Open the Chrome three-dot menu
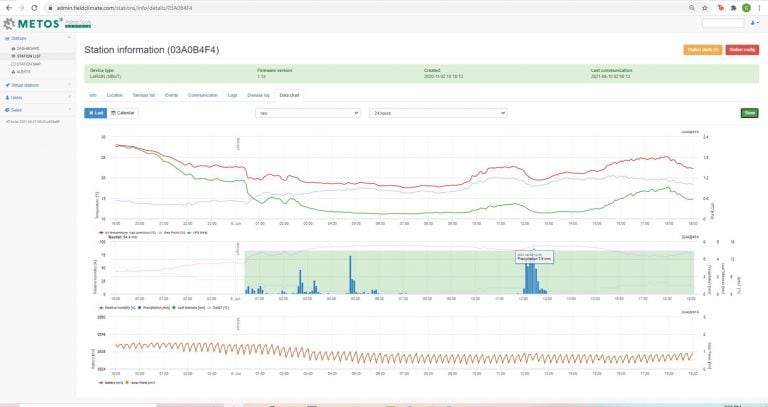The width and height of the screenshot is (768, 407). pos(759,7)
